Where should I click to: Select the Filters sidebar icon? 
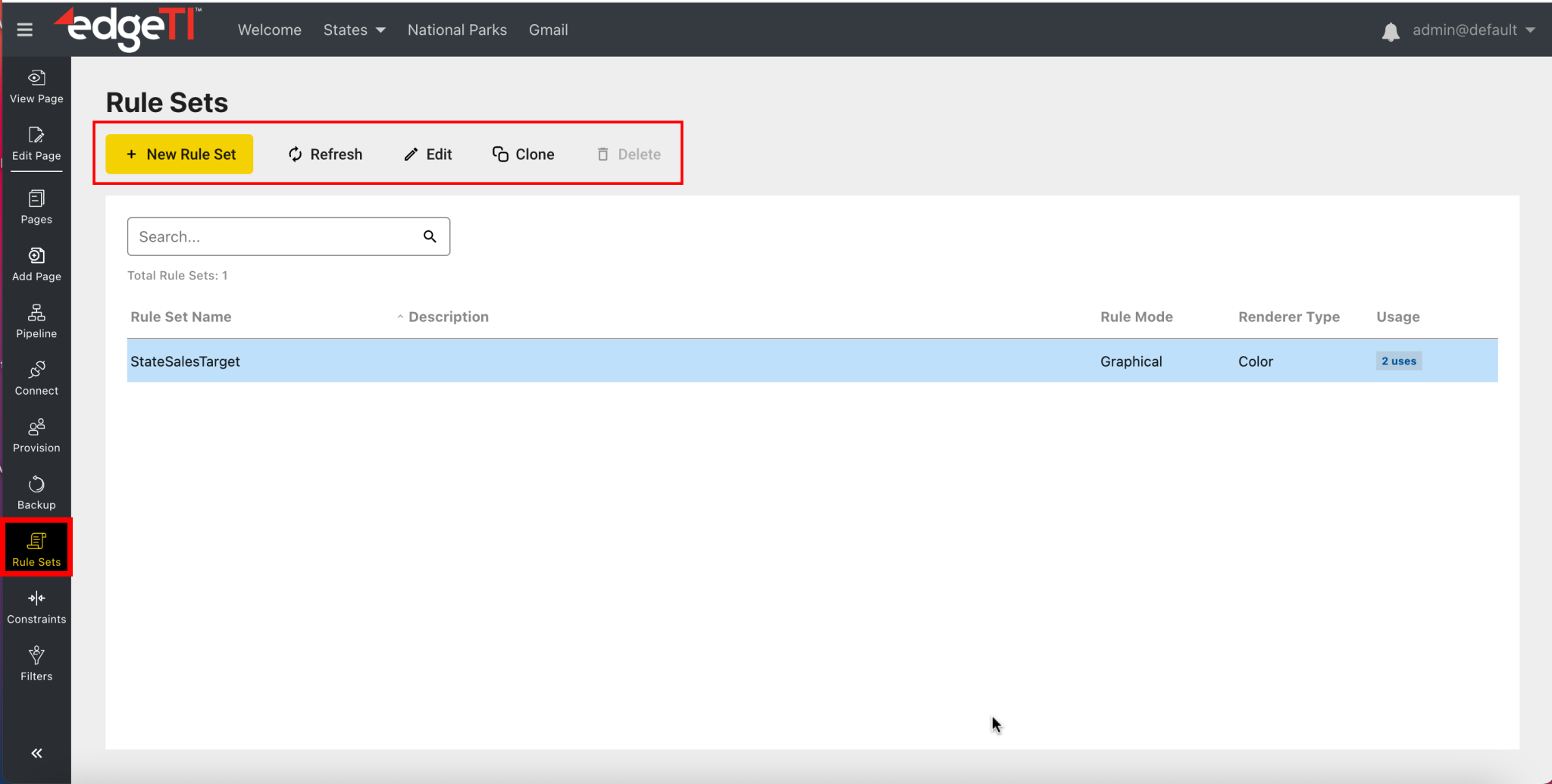click(36, 655)
